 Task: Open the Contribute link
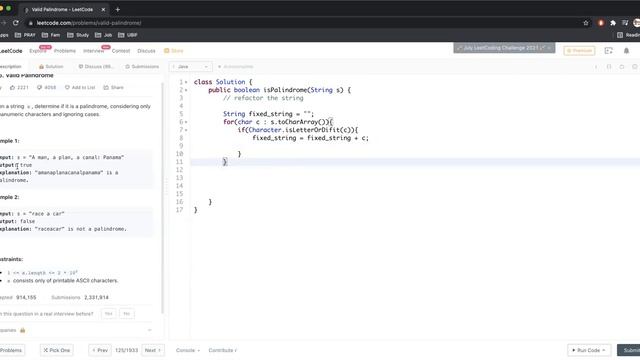click(x=223, y=350)
